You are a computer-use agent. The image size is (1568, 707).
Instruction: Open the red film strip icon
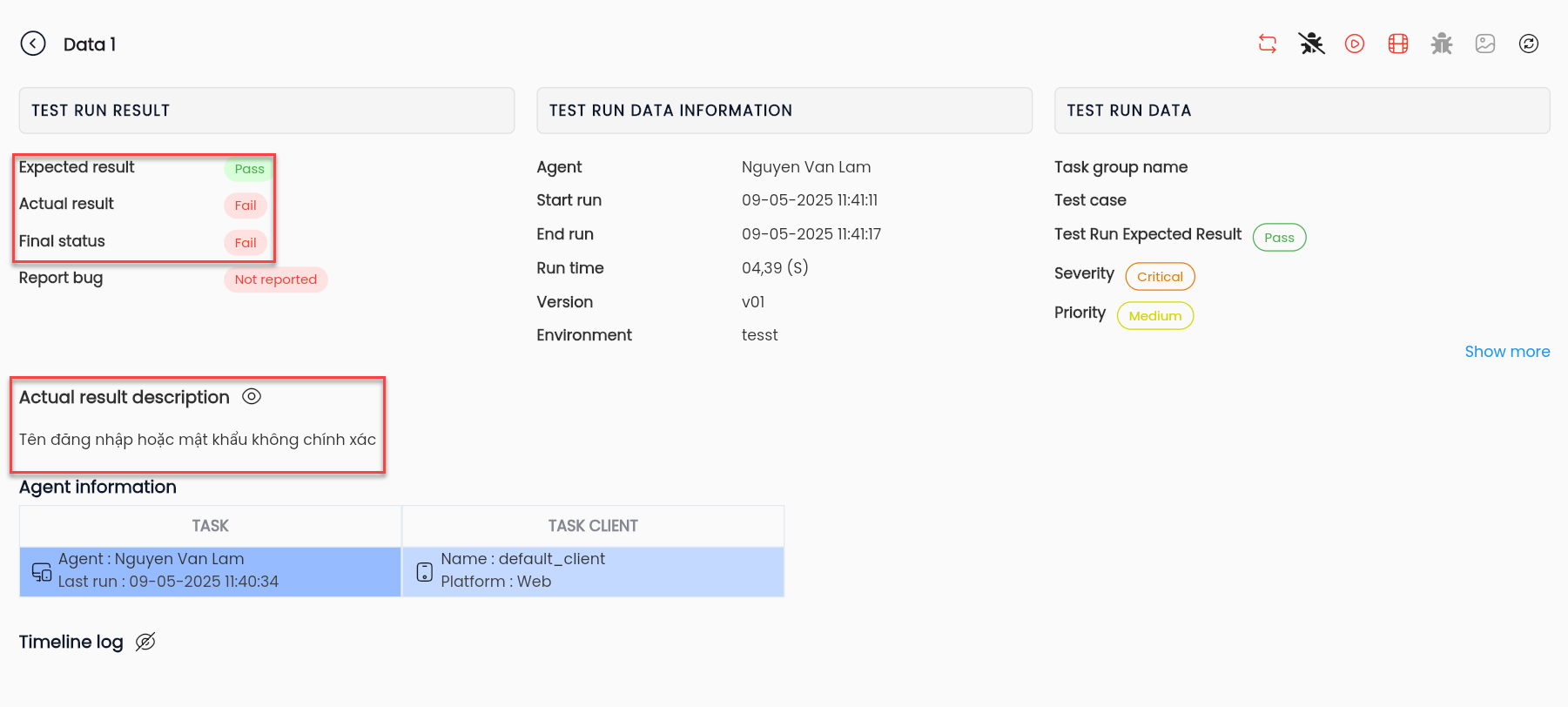(1398, 44)
